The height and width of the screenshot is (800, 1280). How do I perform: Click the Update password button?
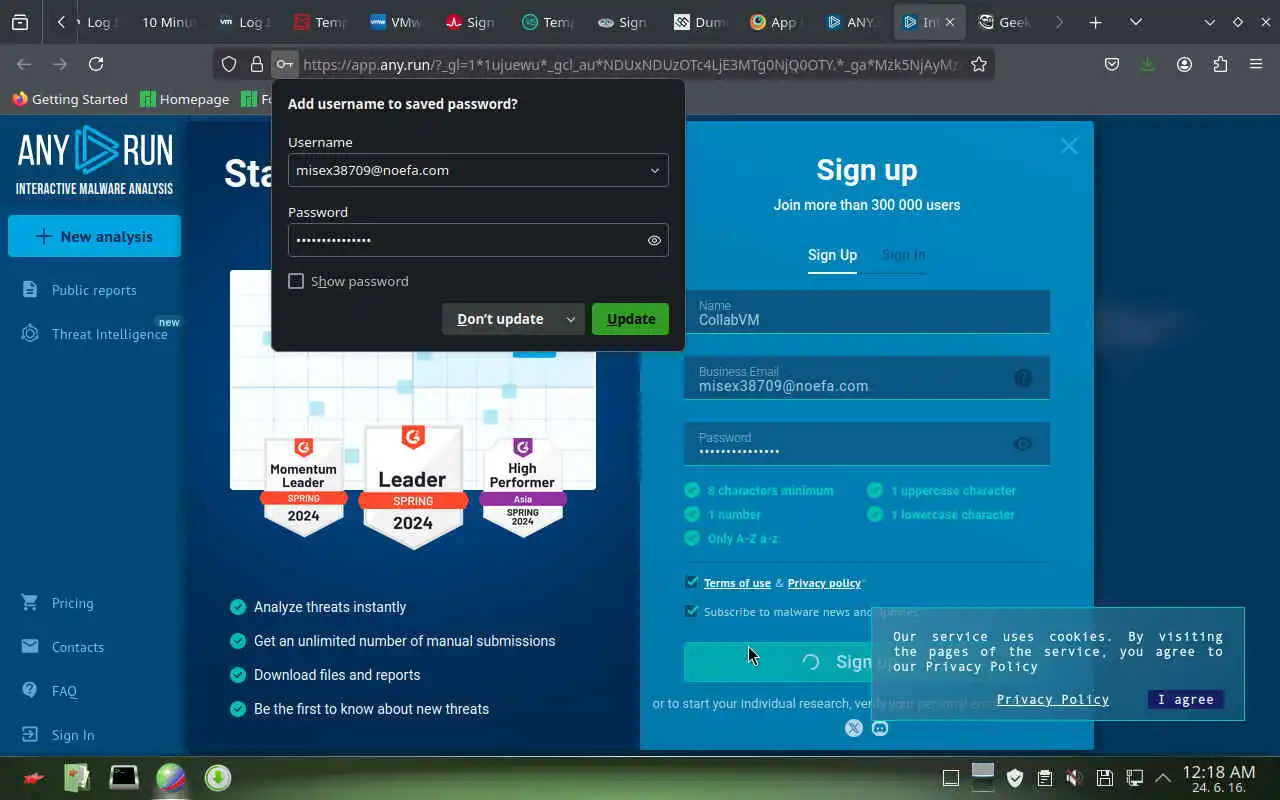coord(630,319)
